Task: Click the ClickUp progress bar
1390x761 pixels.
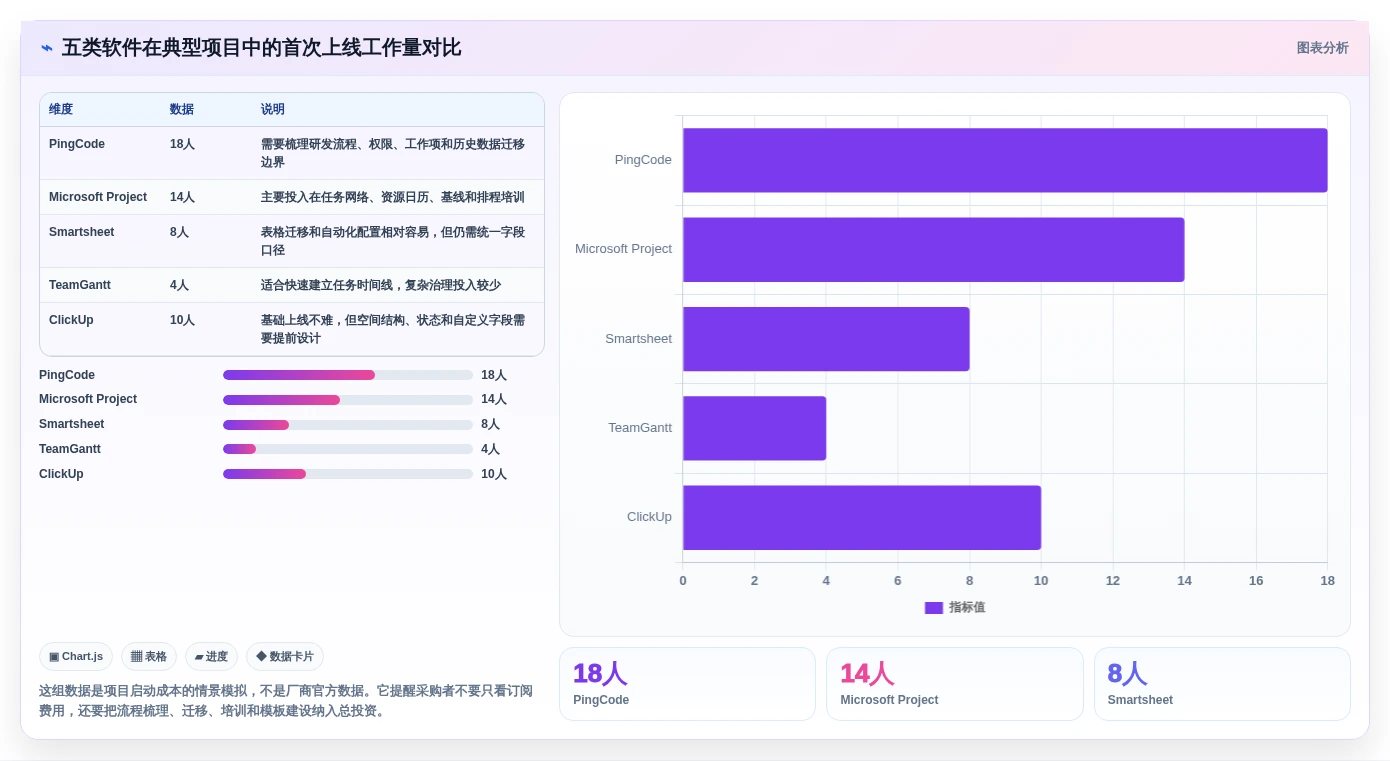Action: (348, 474)
